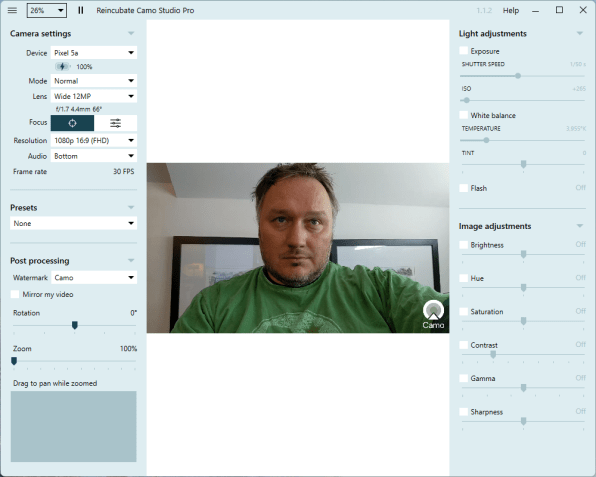This screenshot has height=477, width=596.
Task: Click the 100% battery level text
Action: click(84, 67)
